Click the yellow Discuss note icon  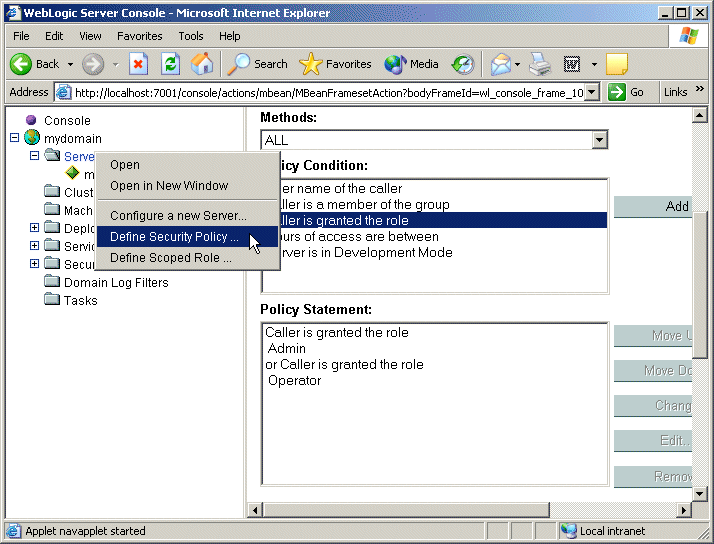[x=617, y=64]
